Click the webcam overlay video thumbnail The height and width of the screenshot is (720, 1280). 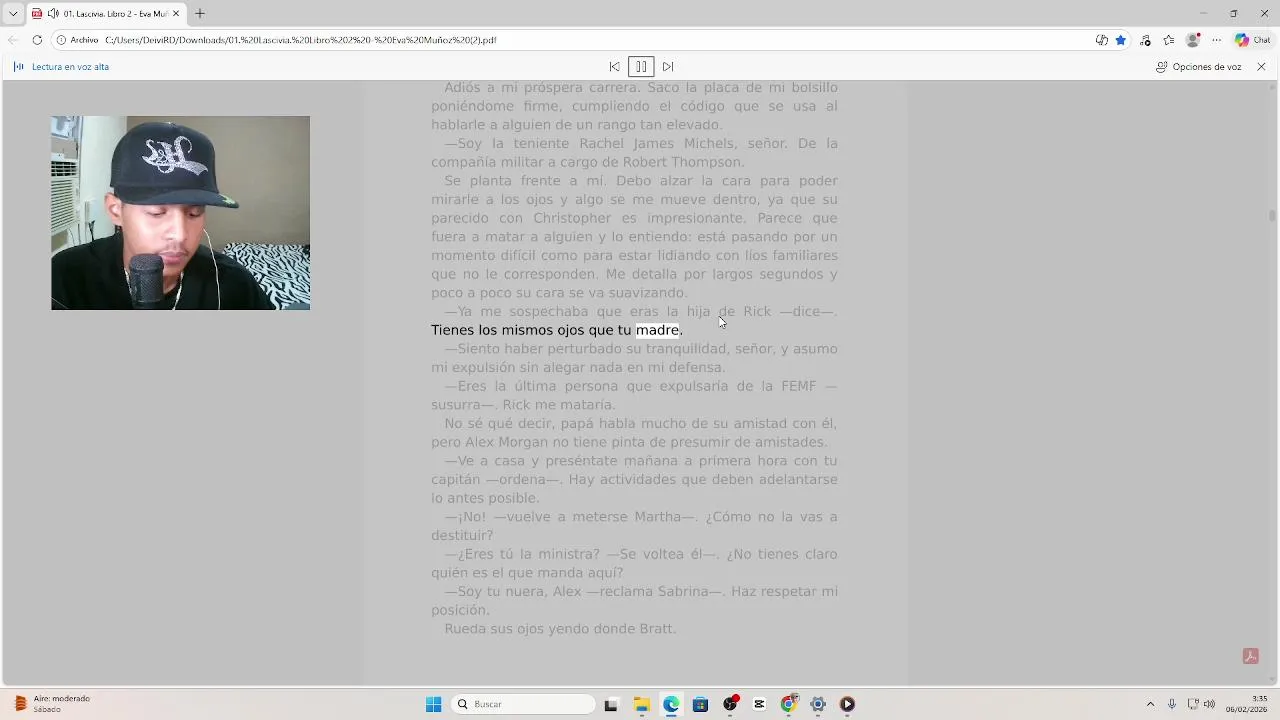coord(180,213)
